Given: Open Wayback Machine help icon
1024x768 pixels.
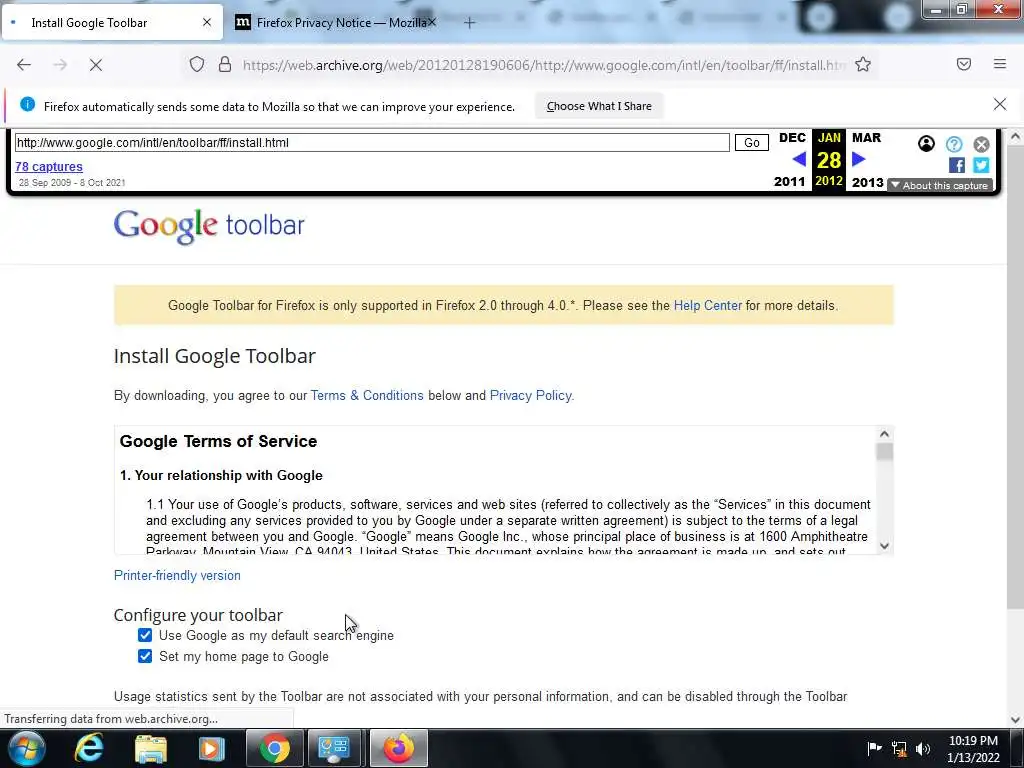Looking at the screenshot, I should (x=954, y=144).
